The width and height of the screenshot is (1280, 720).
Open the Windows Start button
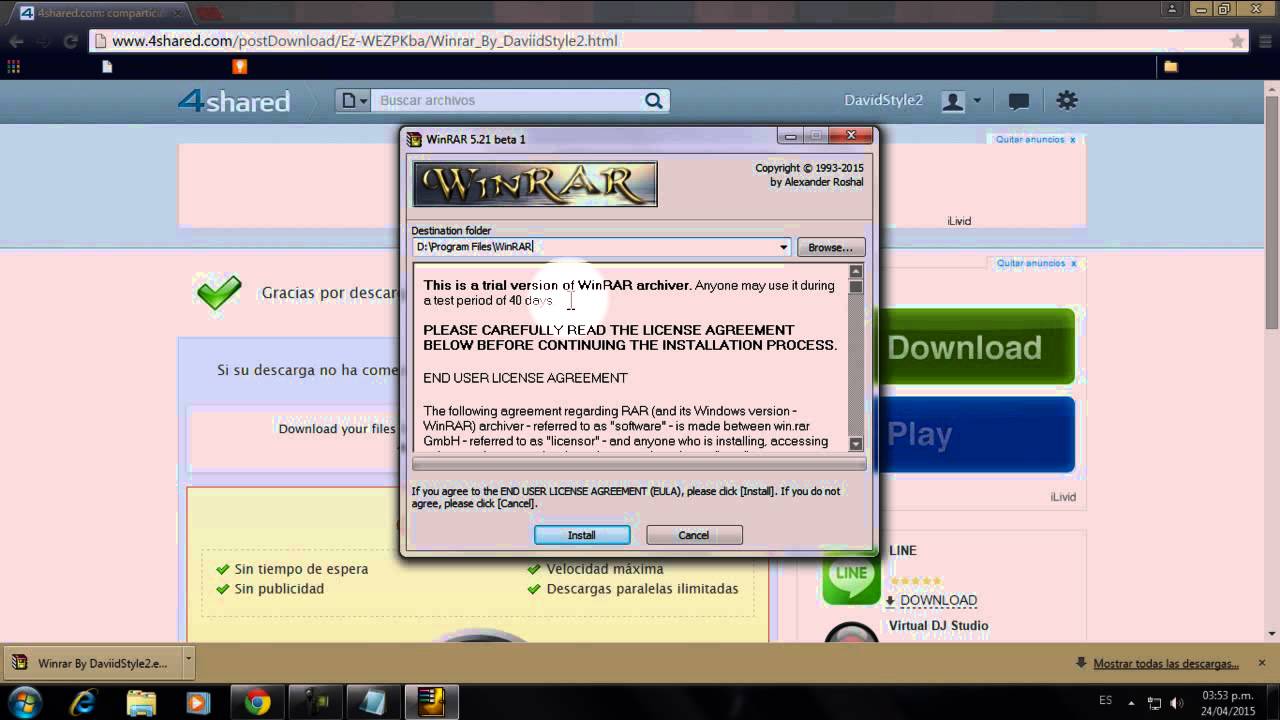24,702
